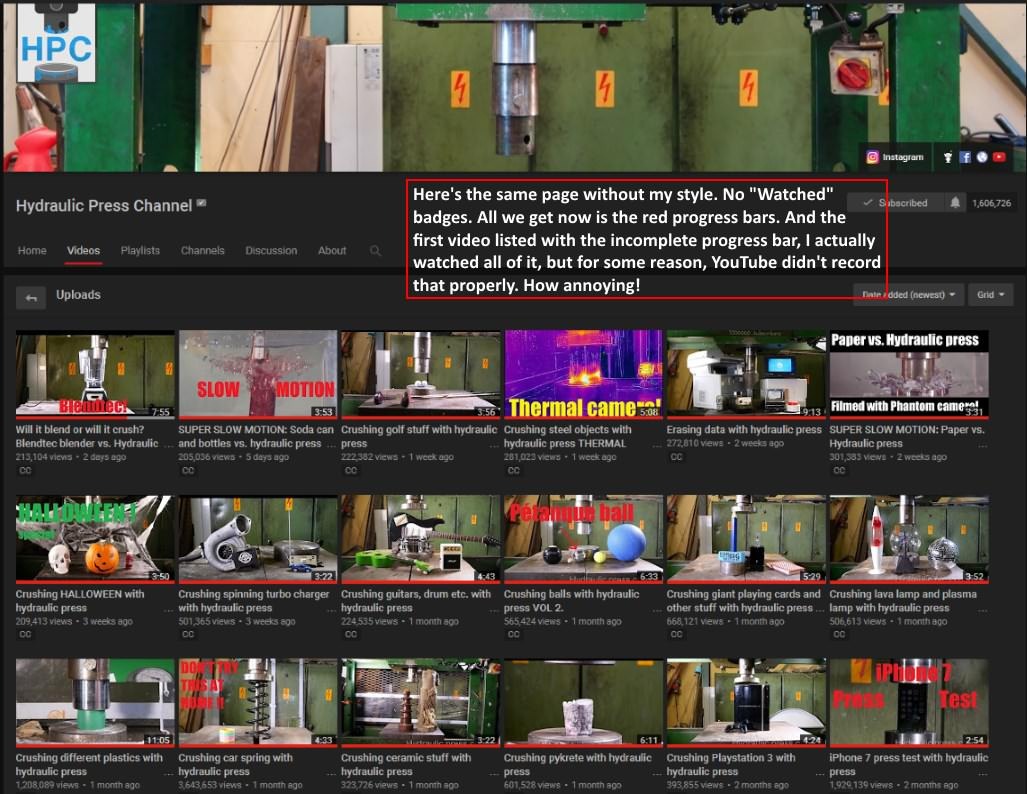Screen dimensions: 1027x794
Task: Click the 1,606,726 subscriber count
Action: 991,203
